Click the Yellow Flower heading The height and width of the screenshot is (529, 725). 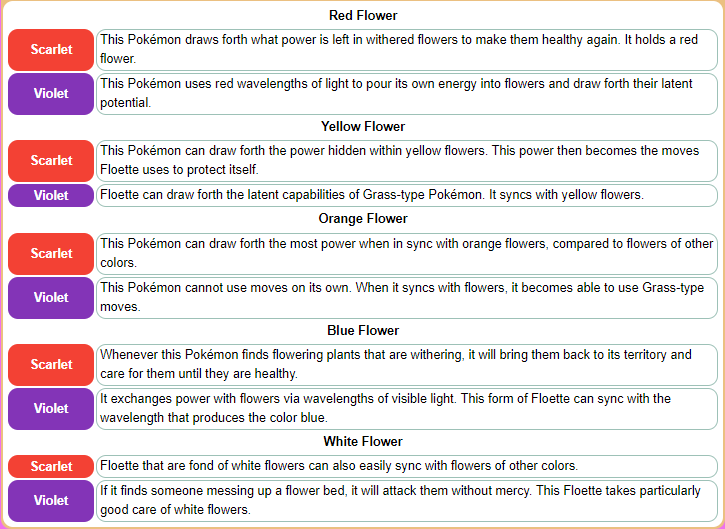click(362, 127)
